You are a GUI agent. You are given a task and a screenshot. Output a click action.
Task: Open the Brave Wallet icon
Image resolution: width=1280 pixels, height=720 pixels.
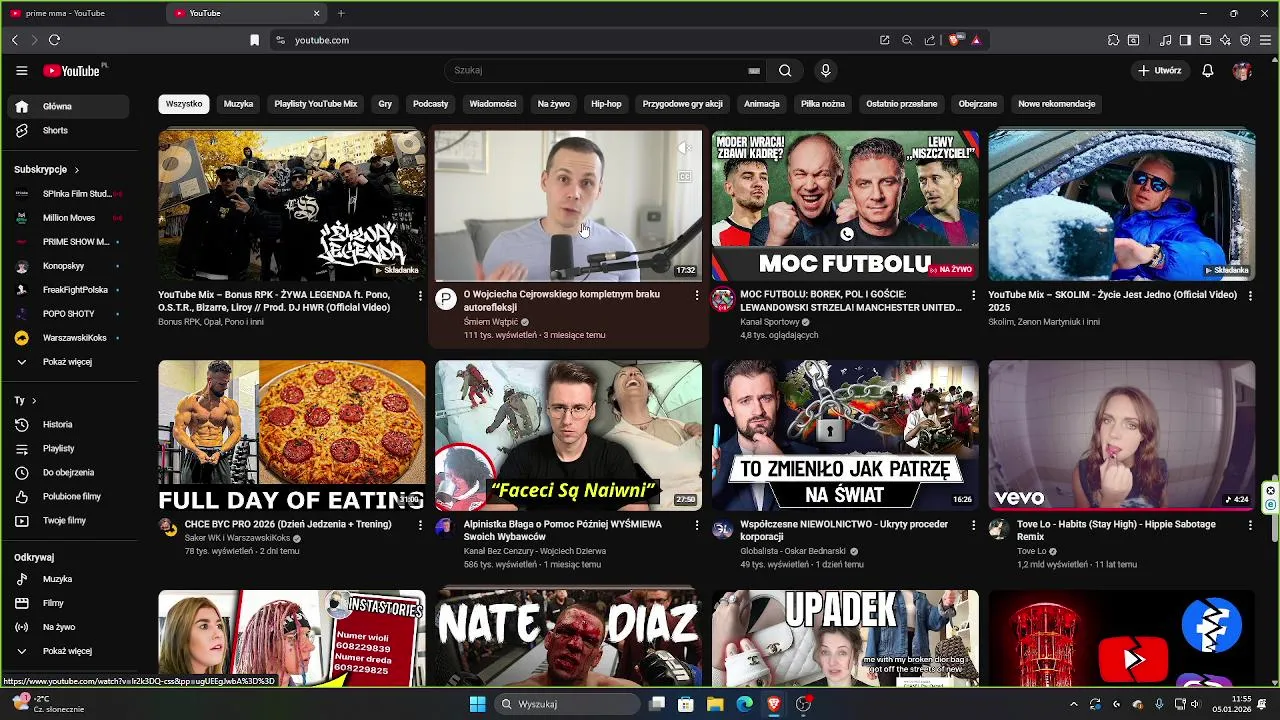coord(1205,40)
